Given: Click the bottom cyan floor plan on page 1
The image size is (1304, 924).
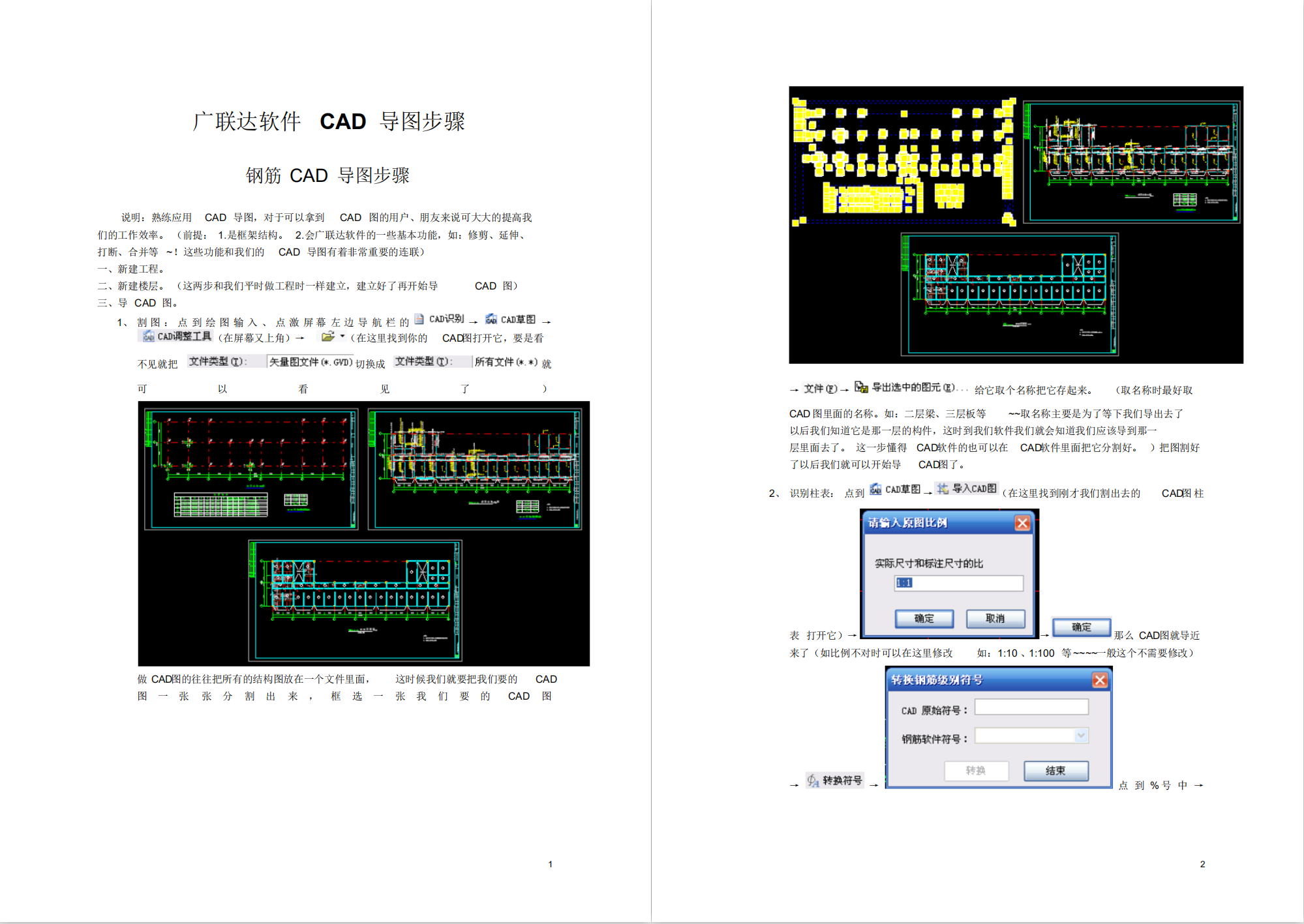Looking at the screenshot, I should click(x=356, y=600).
